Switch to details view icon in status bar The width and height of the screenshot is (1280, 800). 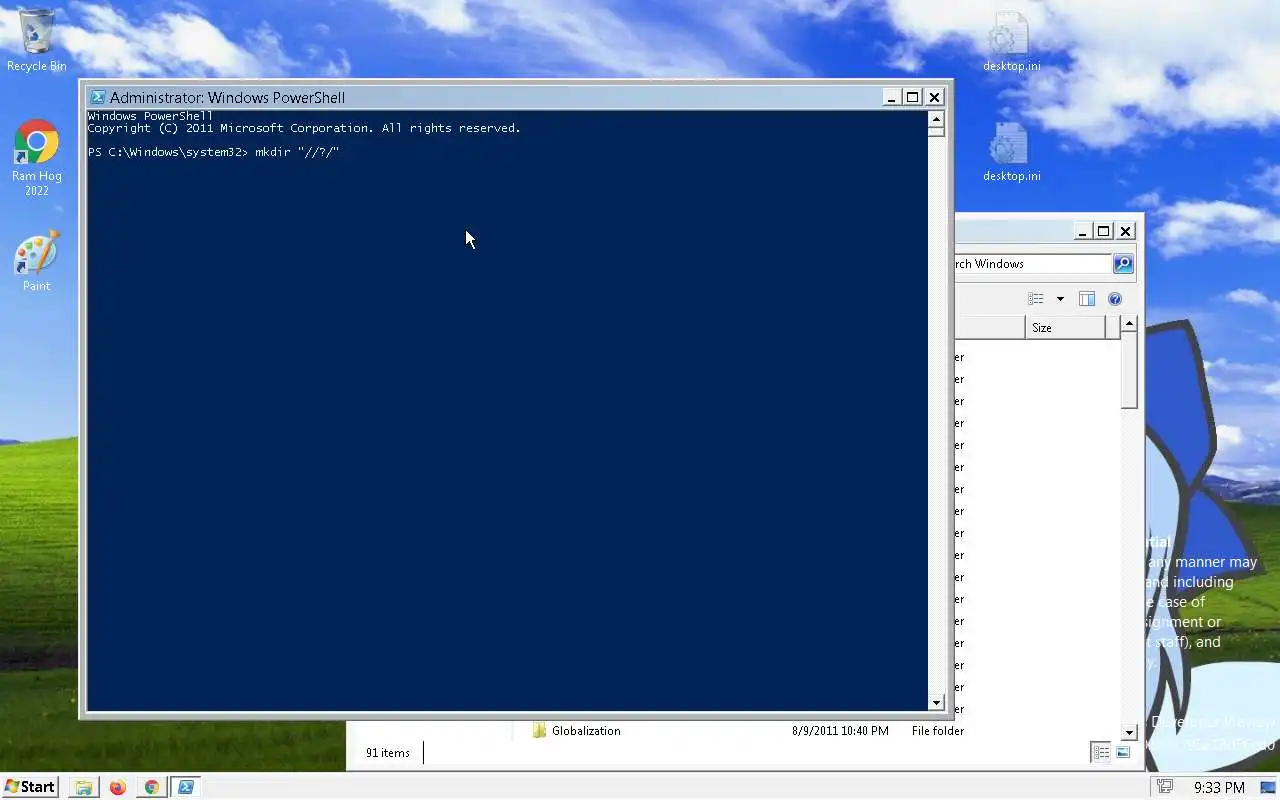point(1101,753)
